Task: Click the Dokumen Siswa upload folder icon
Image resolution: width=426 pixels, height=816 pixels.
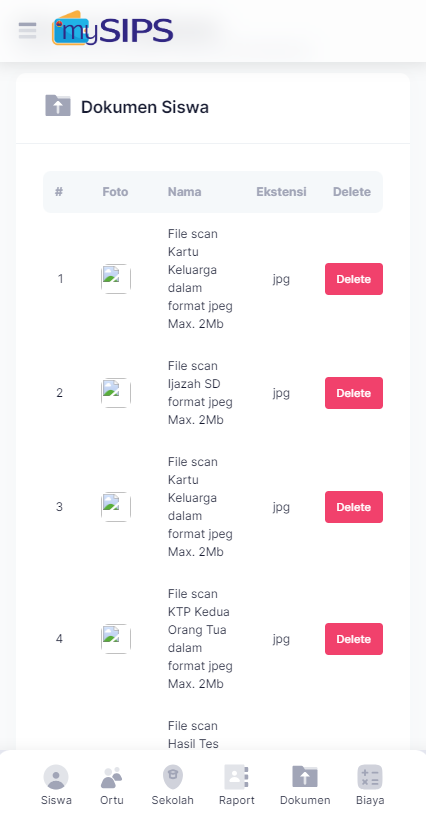Action: [58, 106]
